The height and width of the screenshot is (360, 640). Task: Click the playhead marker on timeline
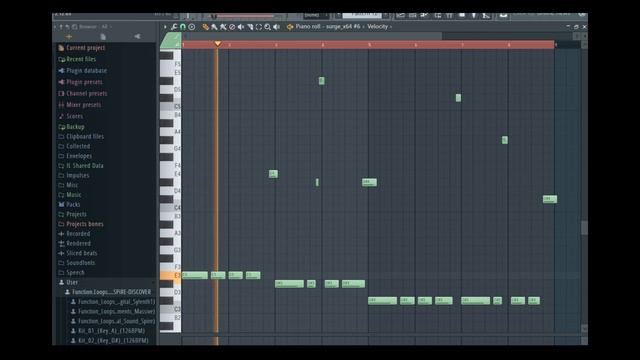(218, 44)
